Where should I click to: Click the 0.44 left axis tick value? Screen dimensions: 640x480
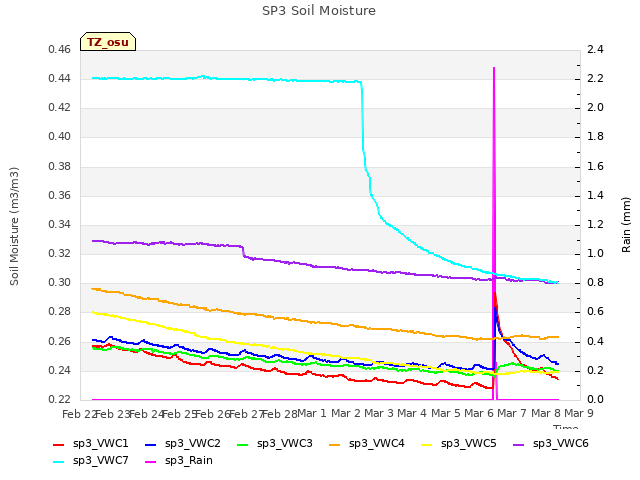60,78
